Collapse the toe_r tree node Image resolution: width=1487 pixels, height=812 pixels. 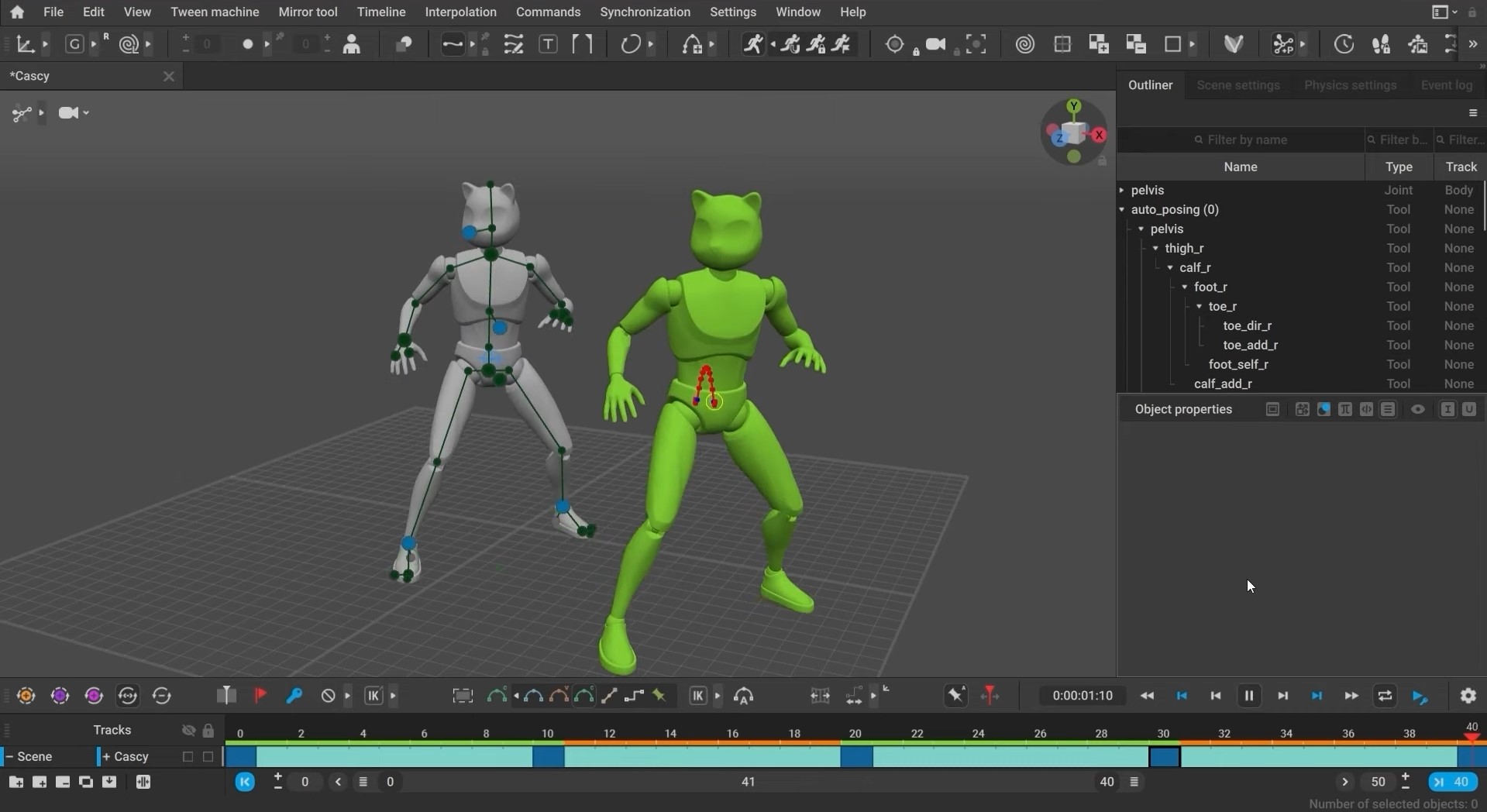pos(1200,306)
